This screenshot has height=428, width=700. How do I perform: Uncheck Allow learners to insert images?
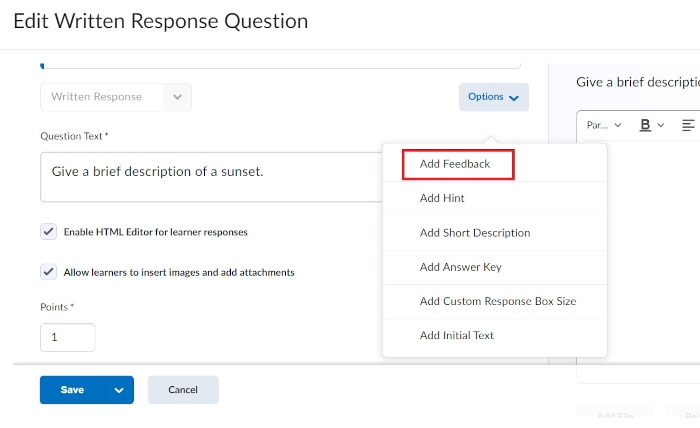49,272
